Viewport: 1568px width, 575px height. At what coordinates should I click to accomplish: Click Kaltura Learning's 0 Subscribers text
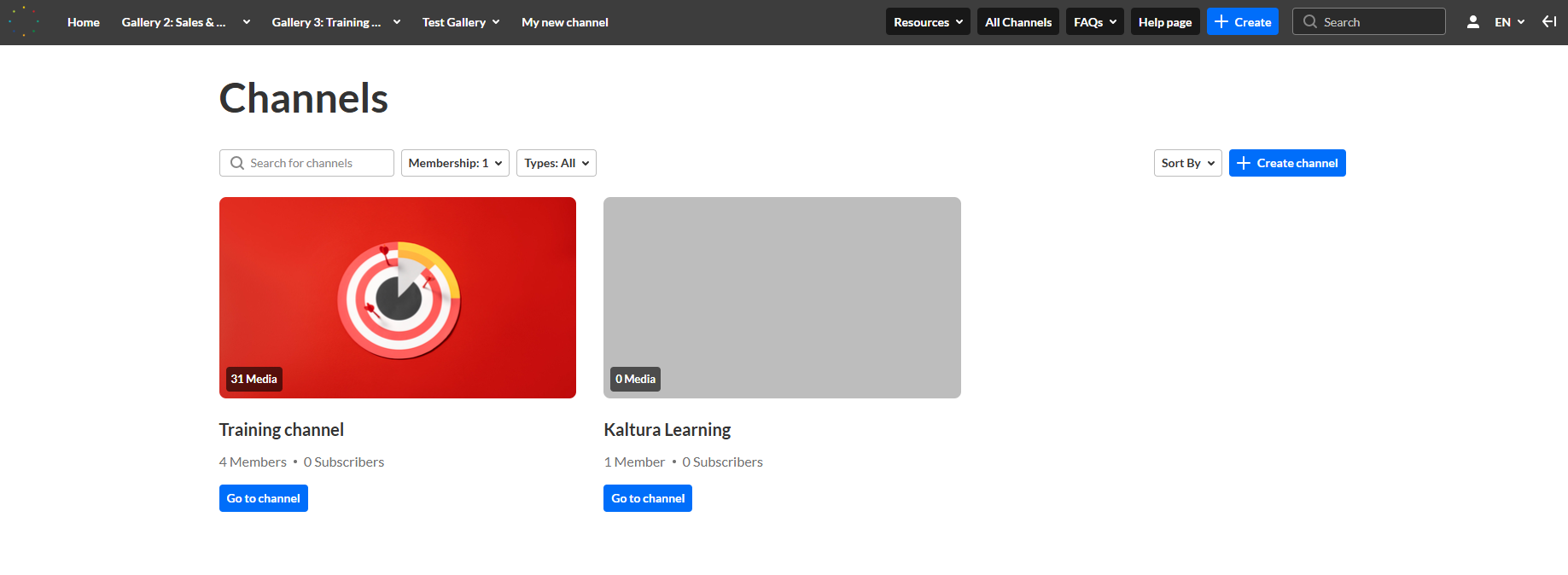[723, 462]
